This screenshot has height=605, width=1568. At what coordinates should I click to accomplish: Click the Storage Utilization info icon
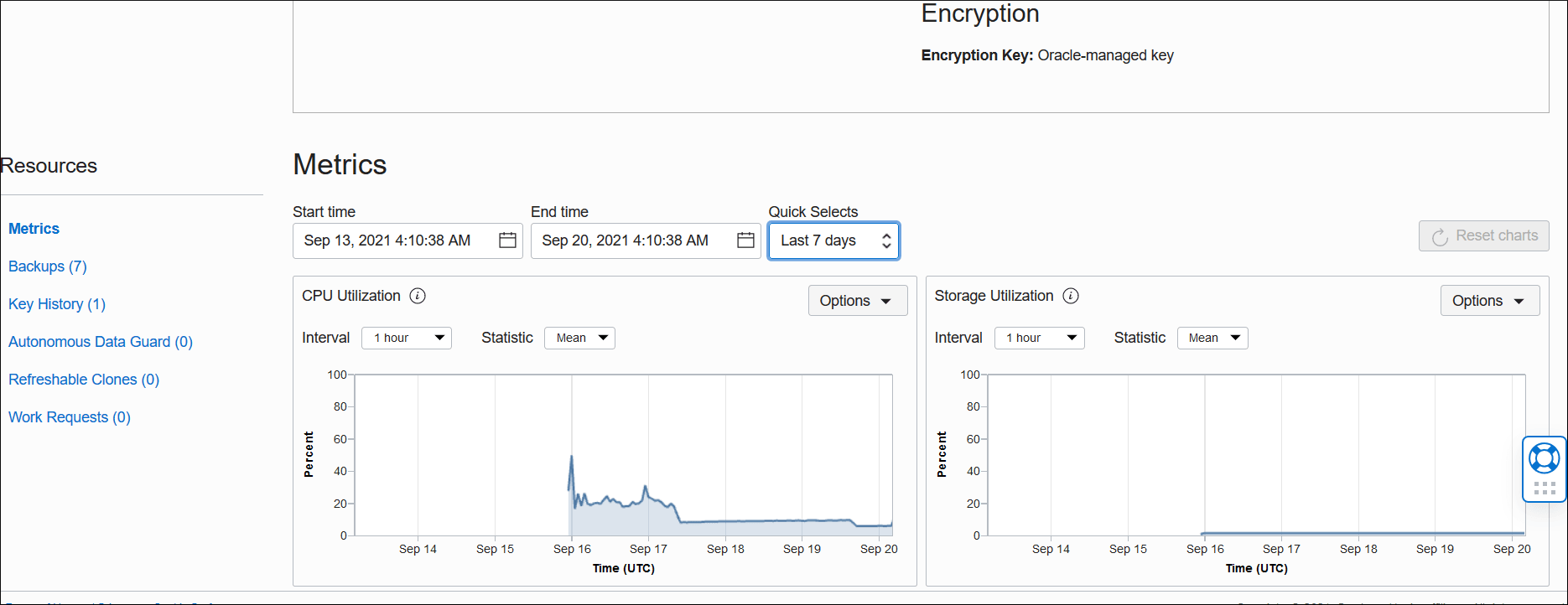[1071, 296]
